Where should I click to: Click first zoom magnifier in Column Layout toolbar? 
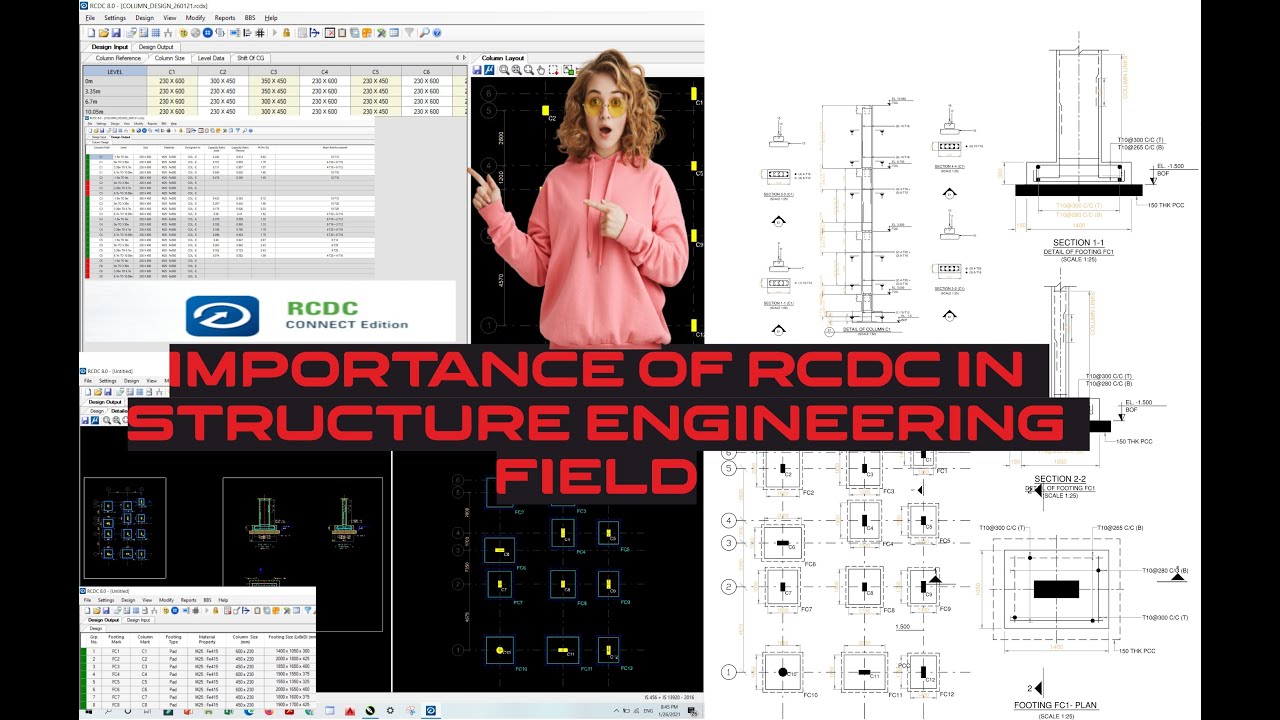(504, 70)
